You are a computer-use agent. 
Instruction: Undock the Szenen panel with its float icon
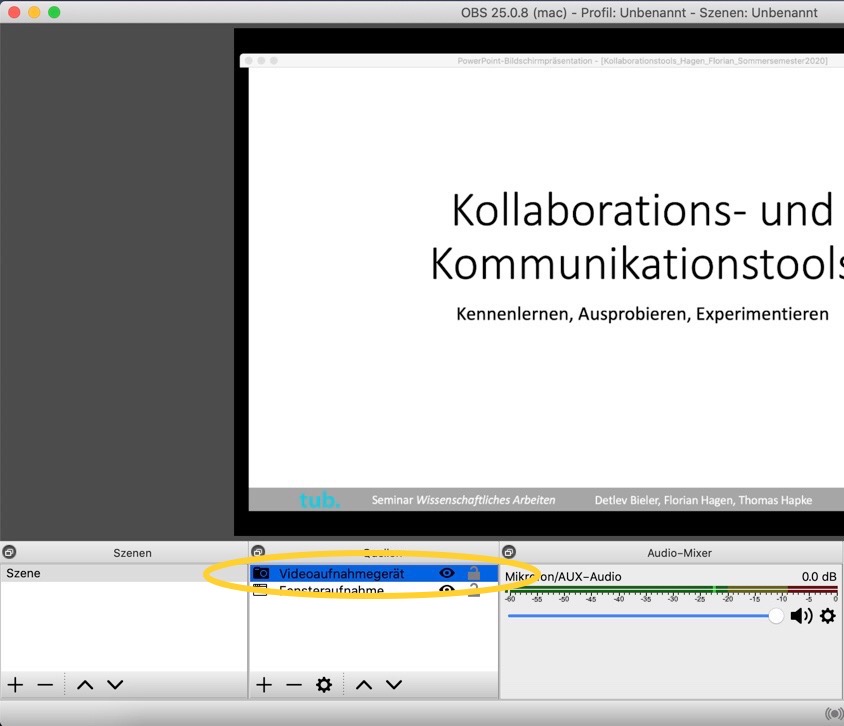pos(9,552)
